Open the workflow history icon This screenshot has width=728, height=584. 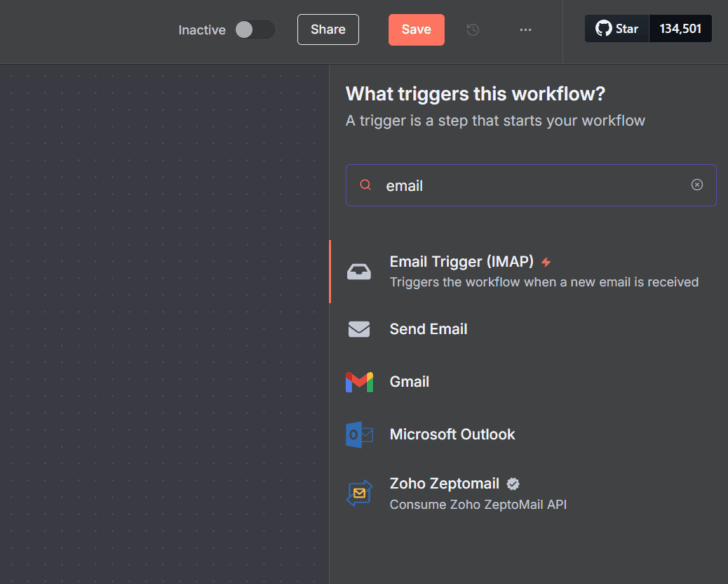[x=473, y=30]
